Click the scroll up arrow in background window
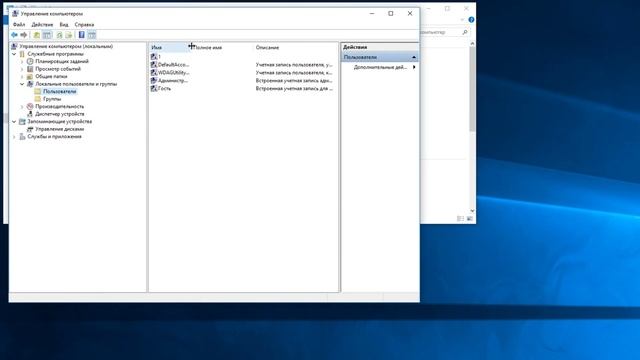The width and height of the screenshot is (640, 360). [x=472, y=43]
